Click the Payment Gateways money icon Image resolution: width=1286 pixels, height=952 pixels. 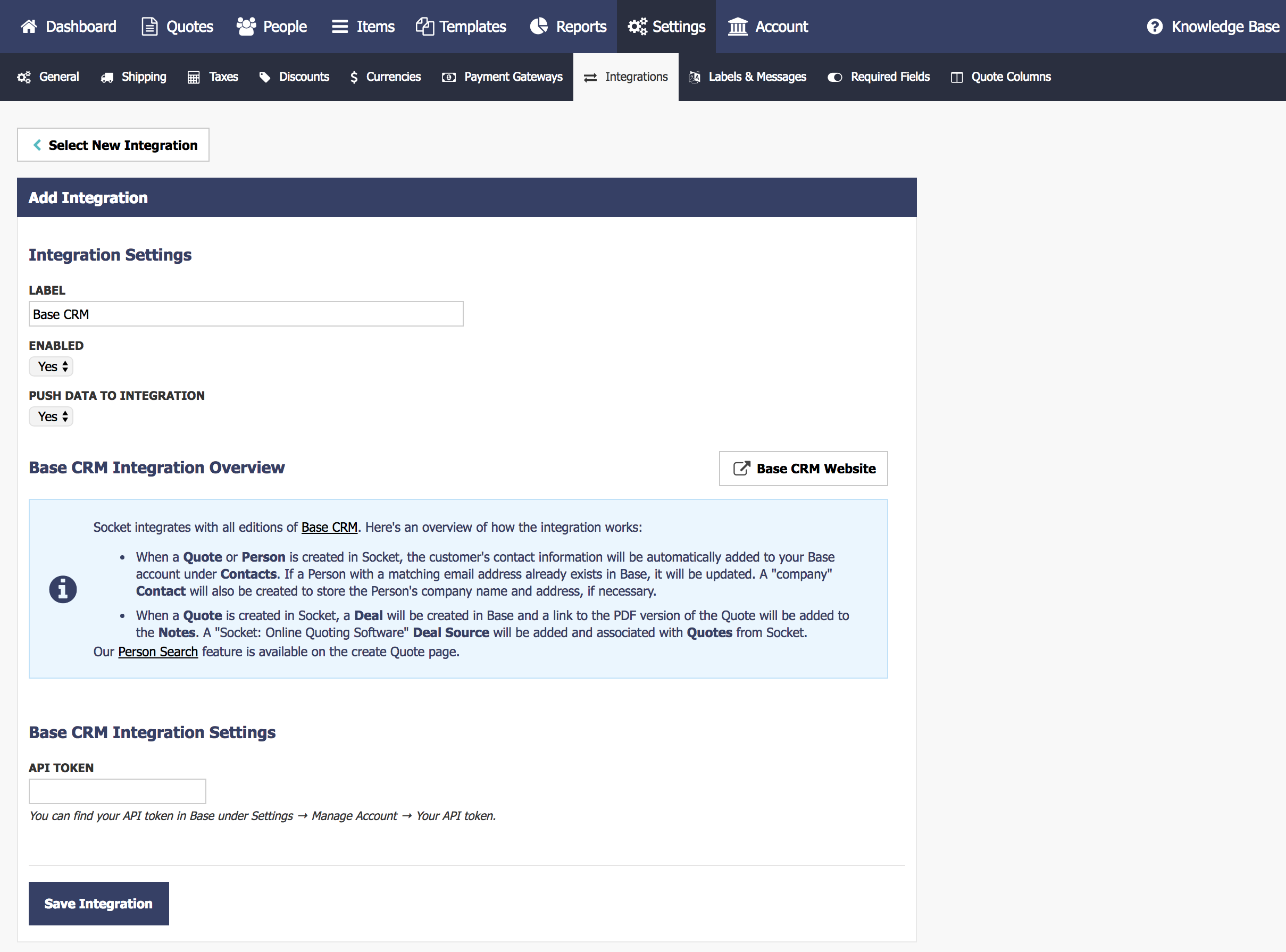pos(449,77)
